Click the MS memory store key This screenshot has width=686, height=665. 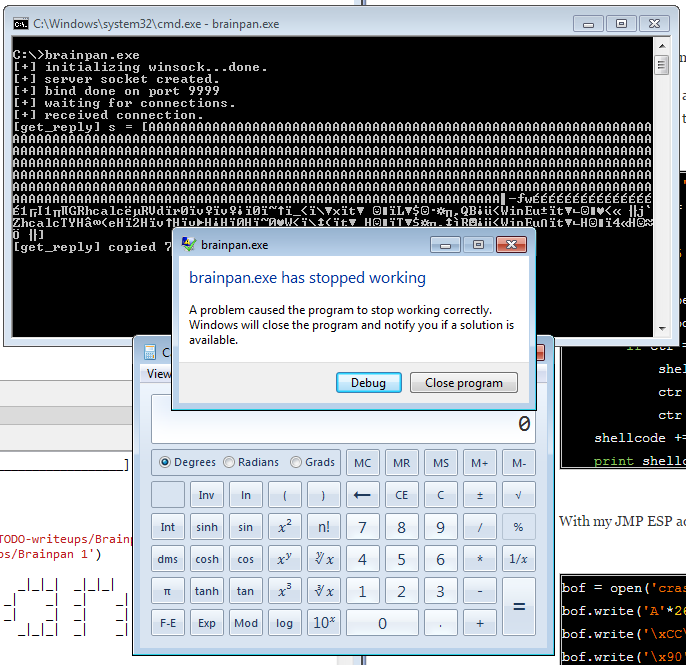[x=441, y=463]
